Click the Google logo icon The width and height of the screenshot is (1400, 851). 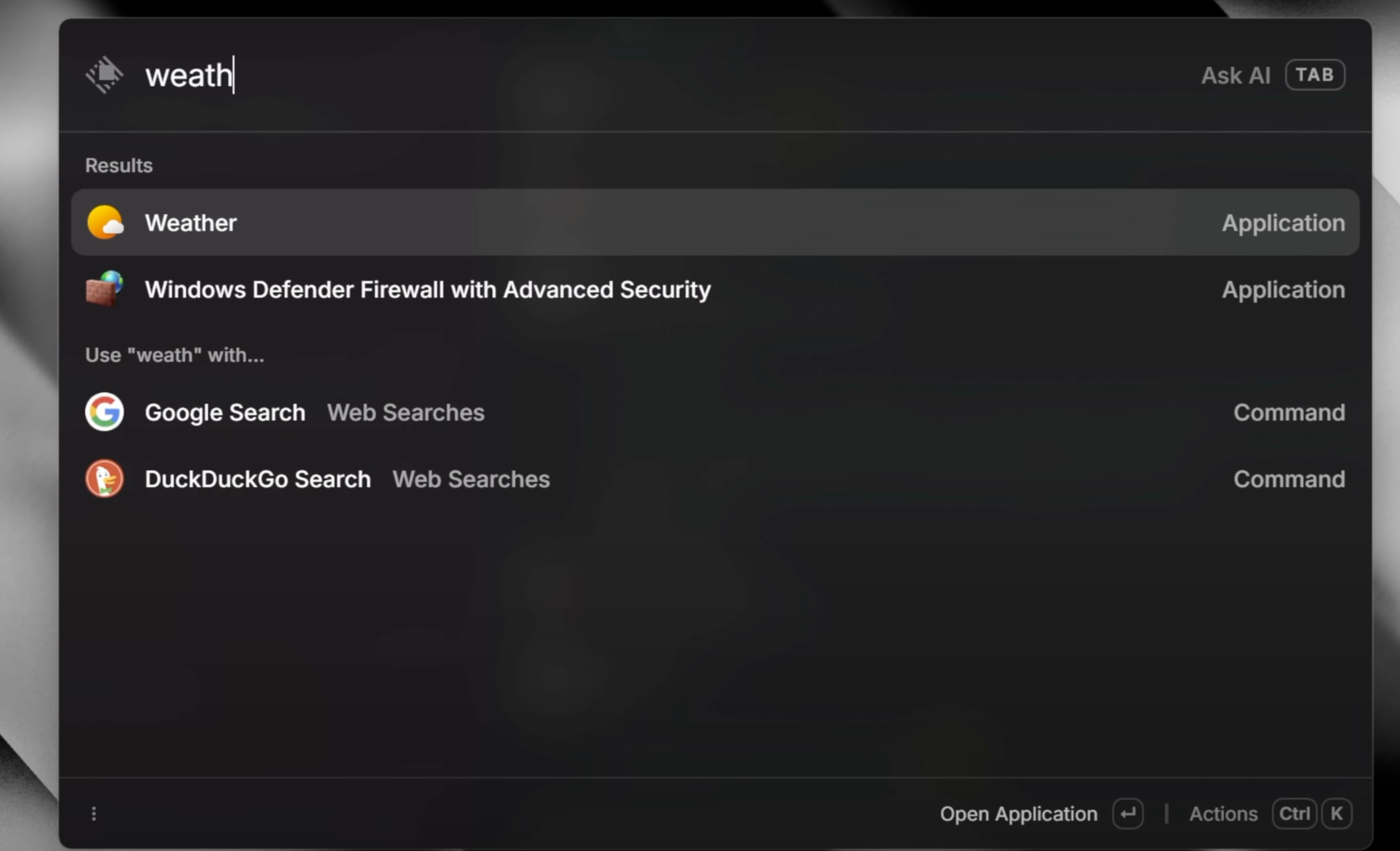pyautogui.click(x=105, y=412)
